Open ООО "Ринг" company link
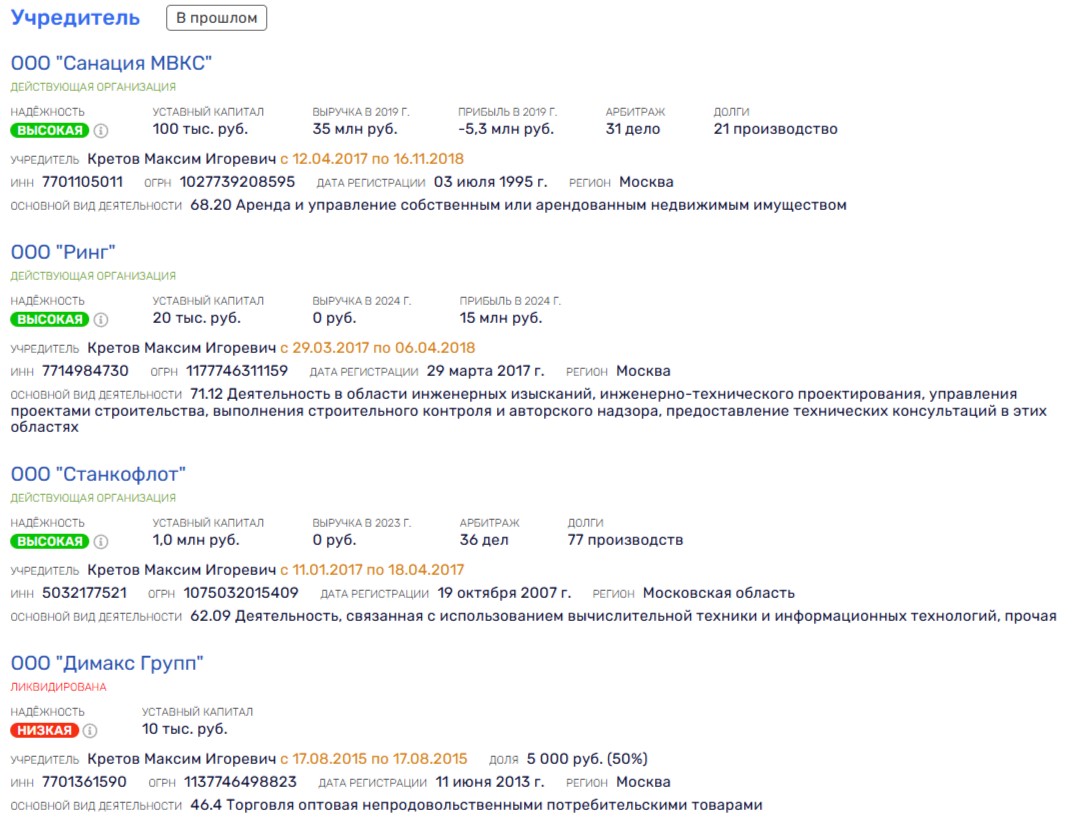Image resolution: width=1083 pixels, height=837 pixels. tap(63, 252)
